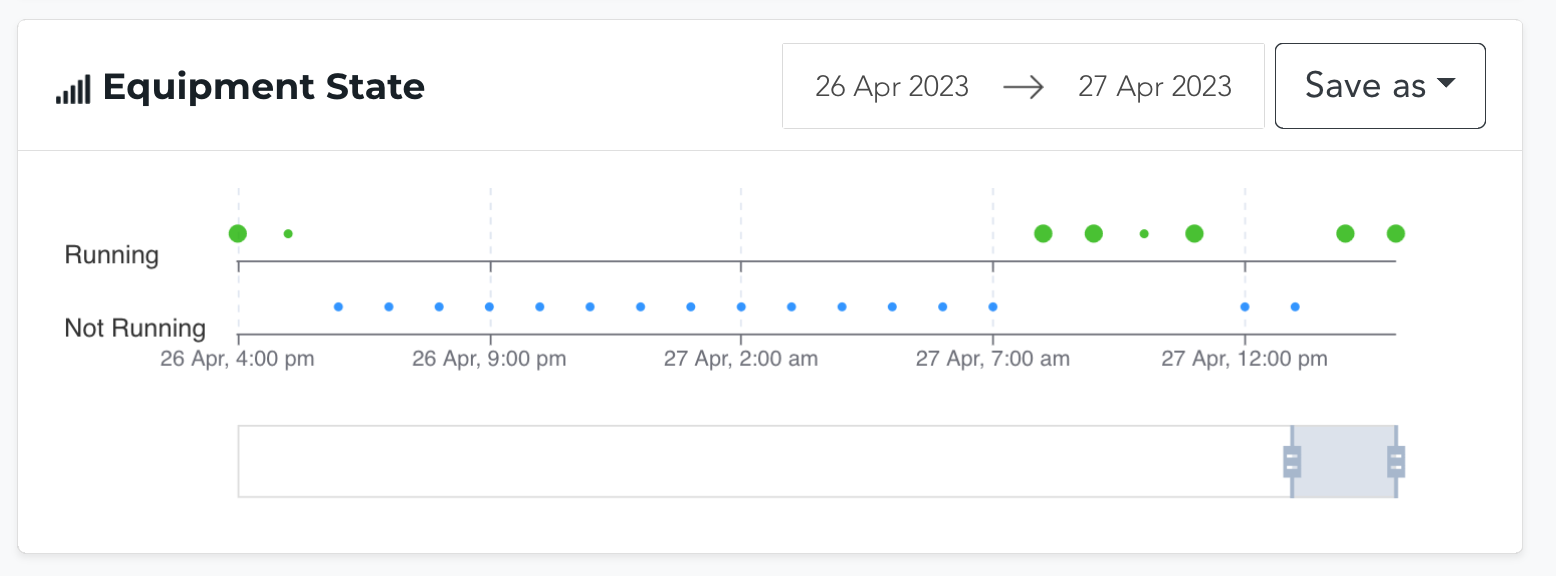1556x576 pixels.
Task: Click the left range slider handle
Action: click(x=1291, y=461)
